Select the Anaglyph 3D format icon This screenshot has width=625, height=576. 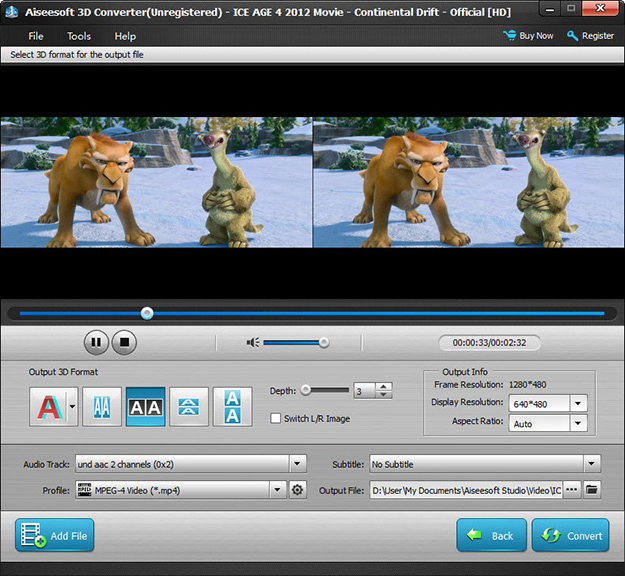[47, 407]
